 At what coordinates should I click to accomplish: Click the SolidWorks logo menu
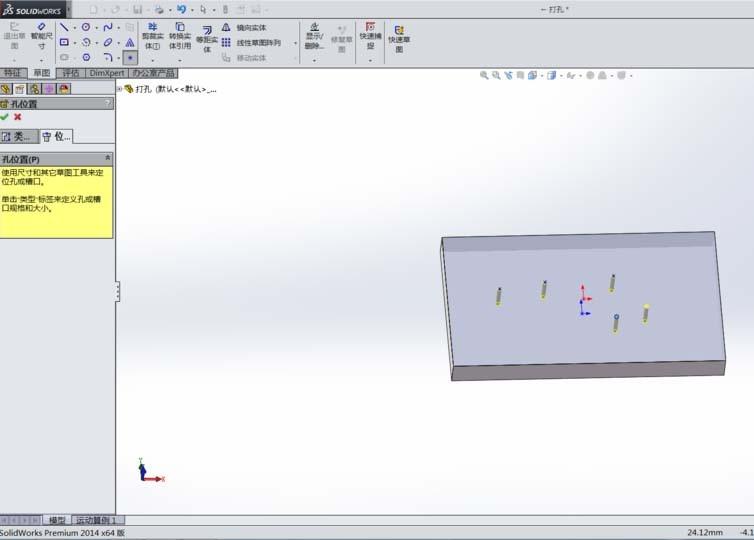tap(33, 9)
